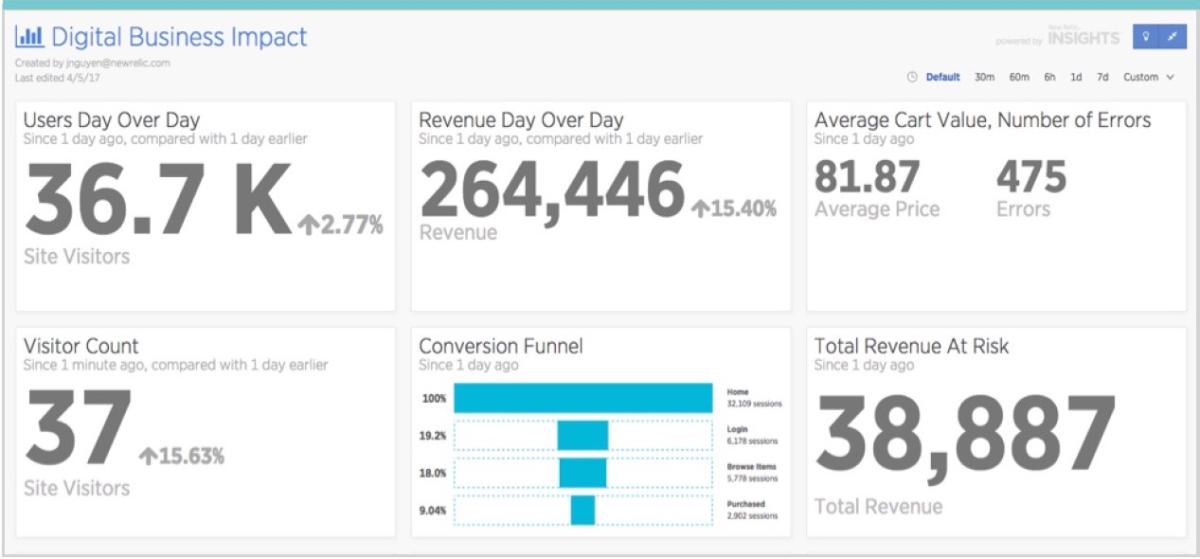Click the fullscreen expand arrows icon
Viewport: 1200px width, 559px height.
point(1172,37)
